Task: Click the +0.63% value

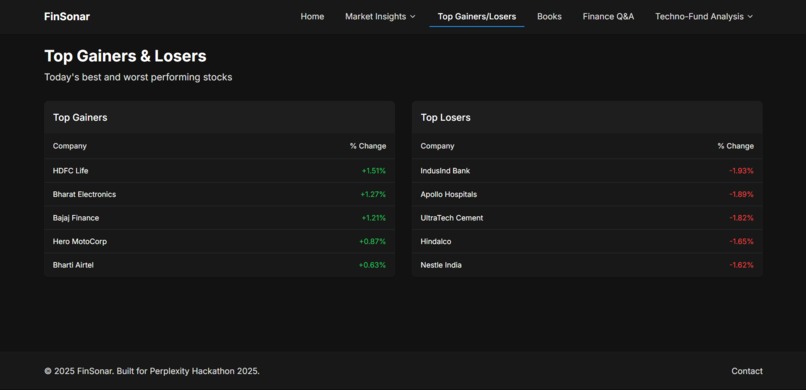Action: click(x=372, y=265)
